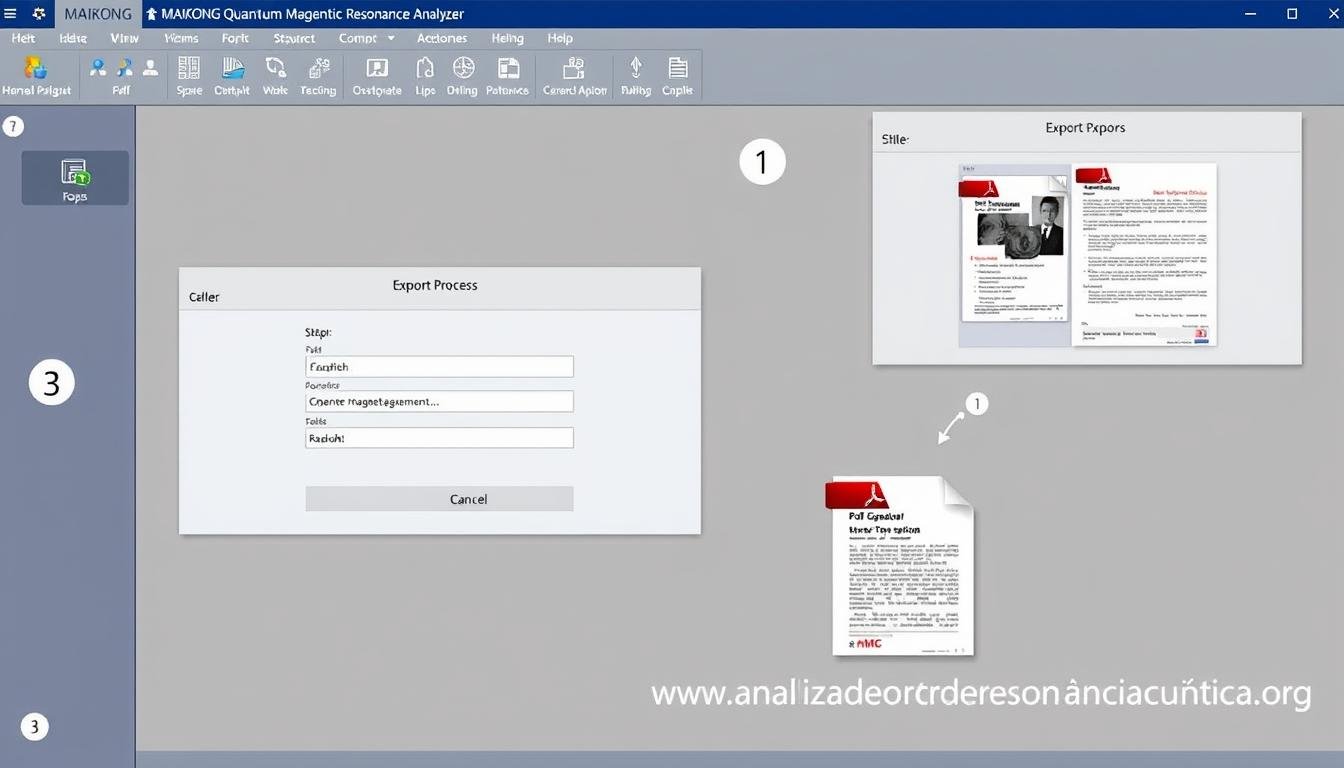Switch to the MAIKONG tab

coord(97,14)
